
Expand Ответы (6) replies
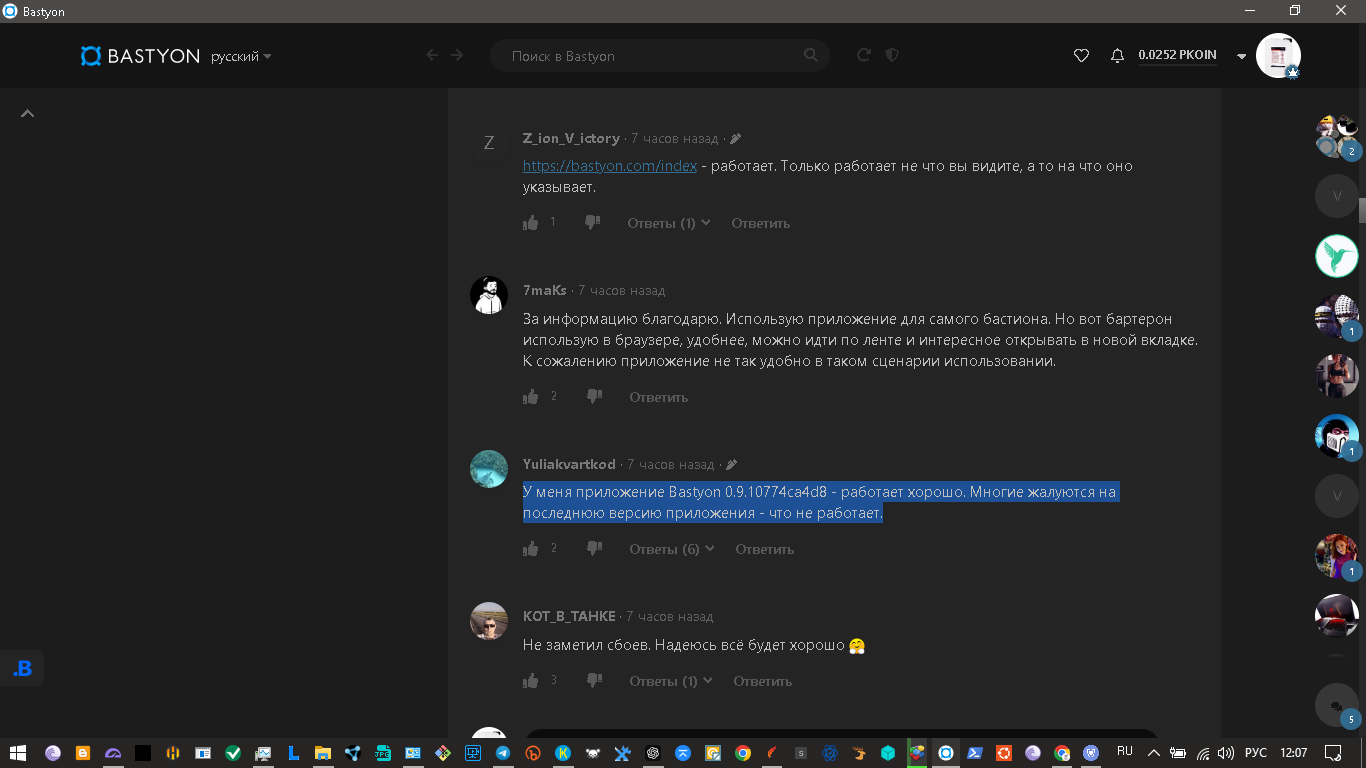[672, 549]
